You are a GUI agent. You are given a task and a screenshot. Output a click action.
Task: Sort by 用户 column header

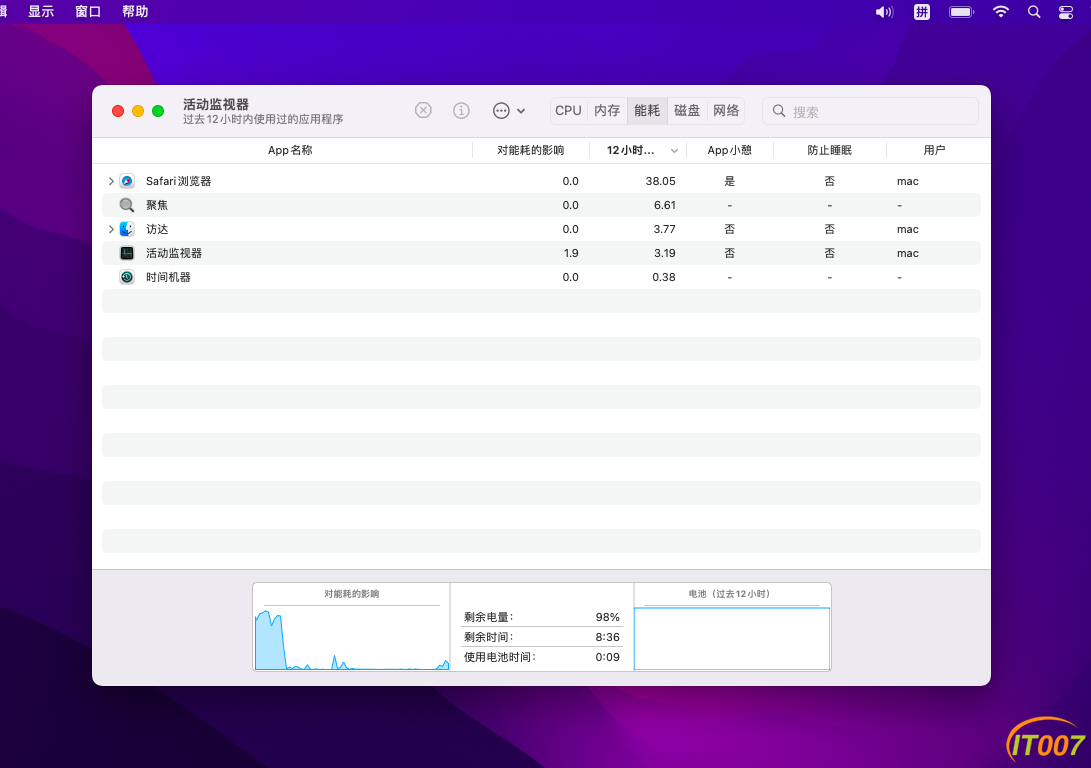[934, 150]
